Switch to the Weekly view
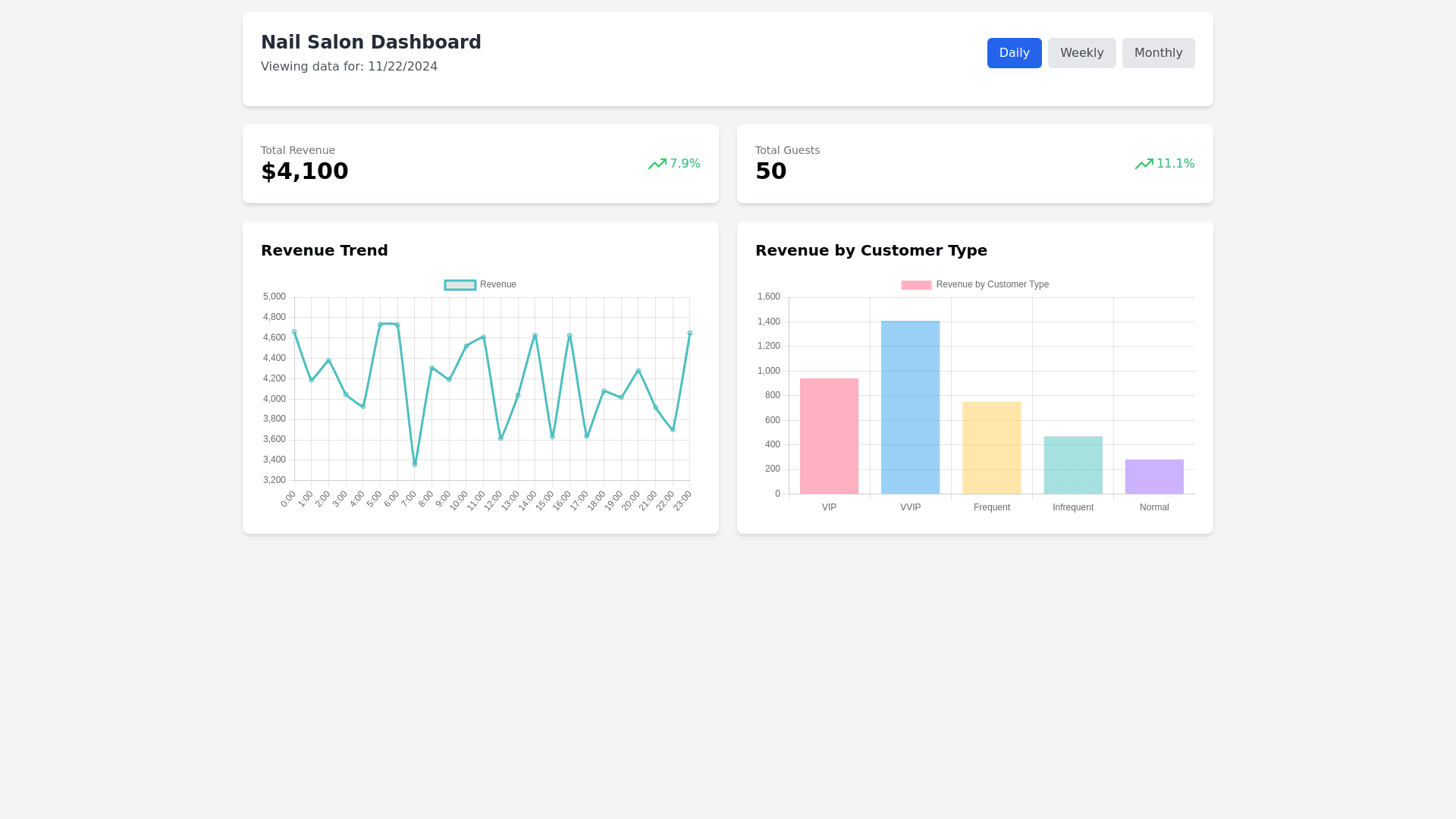Viewport: 1456px width, 819px height. click(x=1081, y=53)
